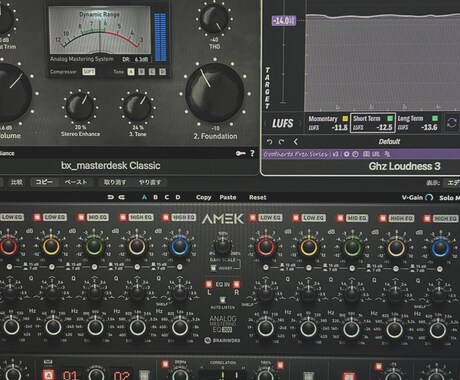Toggle V-Gain in the AMEK toolbar
This screenshot has width=460, height=380.
(x=429, y=197)
